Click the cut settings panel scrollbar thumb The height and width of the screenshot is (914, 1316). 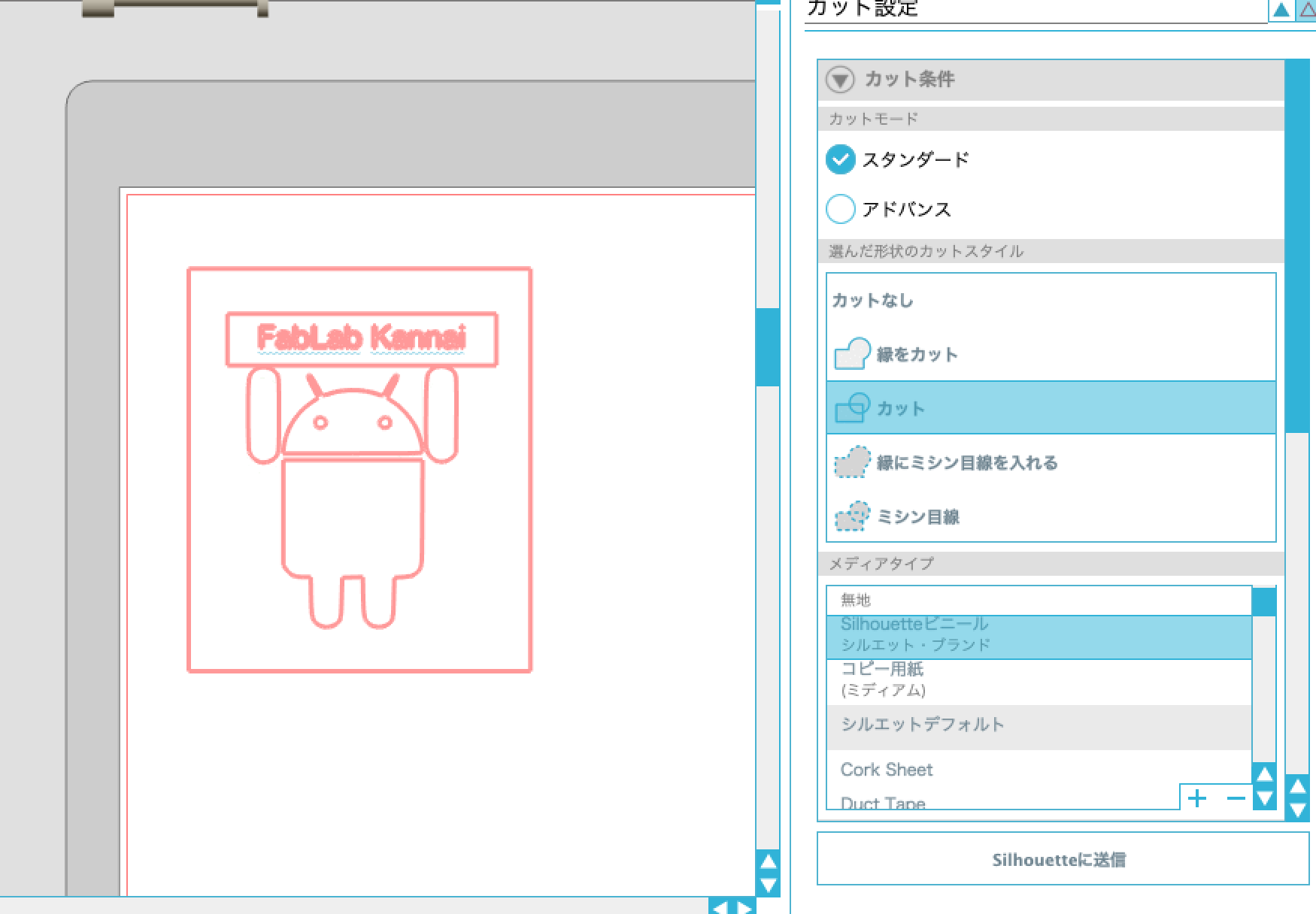click(x=1297, y=247)
